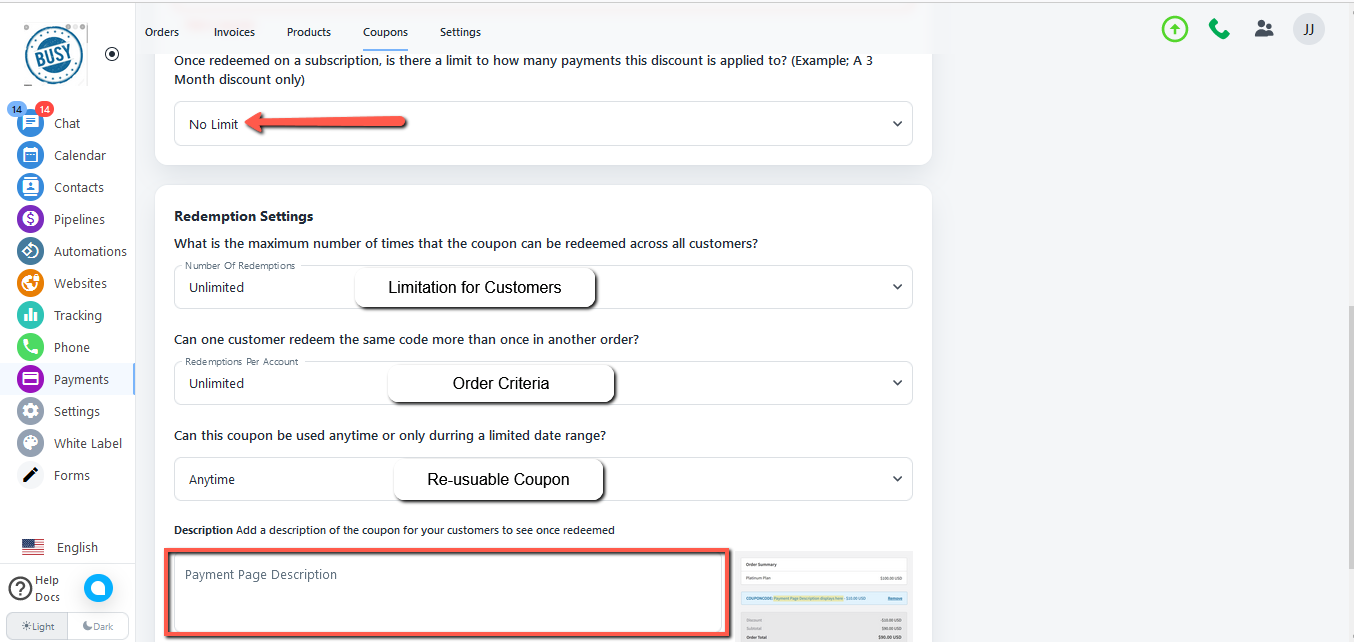
Task: Switch to the Invoices tab
Action: (x=234, y=32)
